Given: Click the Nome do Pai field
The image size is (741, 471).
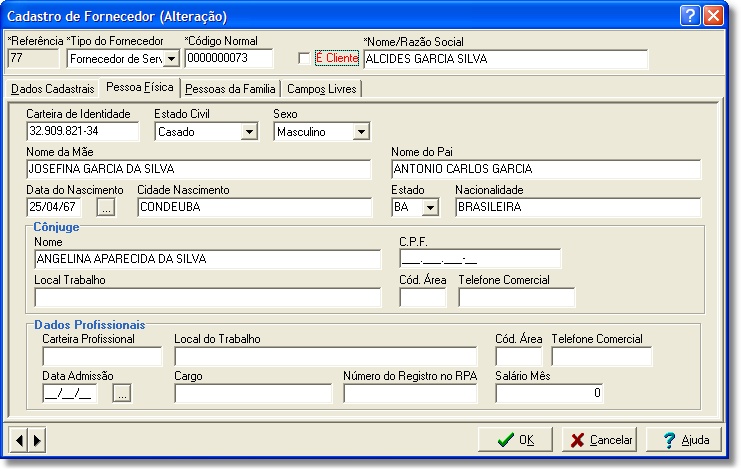Looking at the screenshot, I should 546,169.
